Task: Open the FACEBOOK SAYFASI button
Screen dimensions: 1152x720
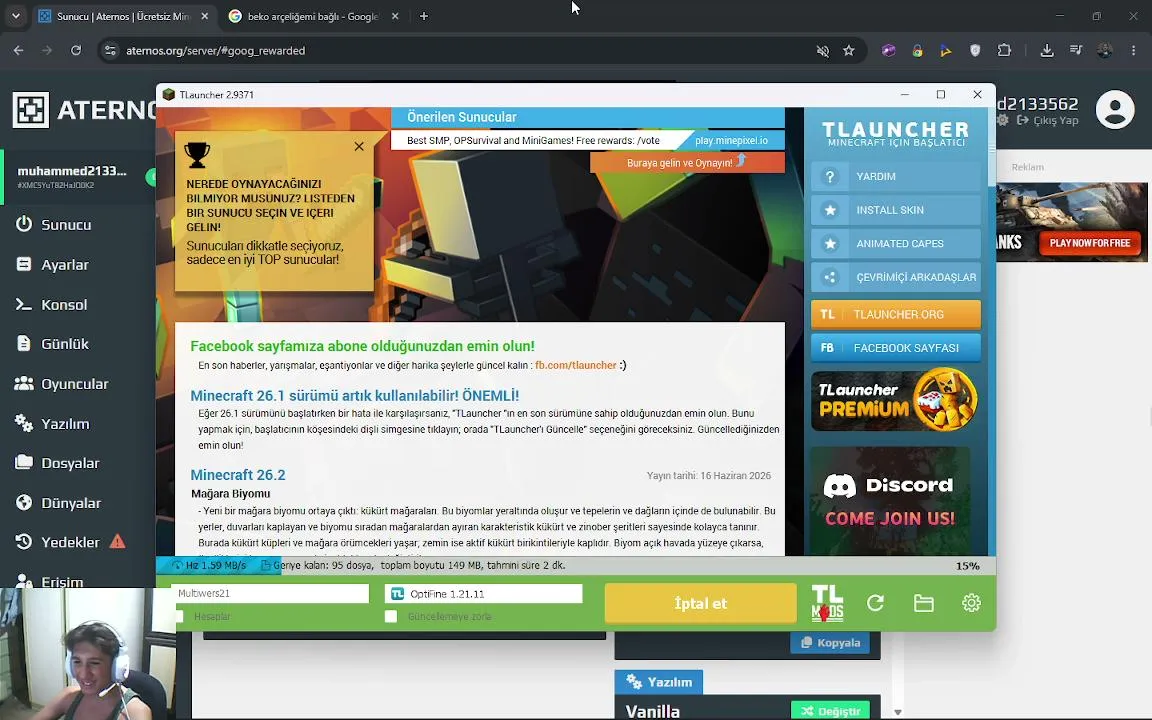Action: coord(896,348)
